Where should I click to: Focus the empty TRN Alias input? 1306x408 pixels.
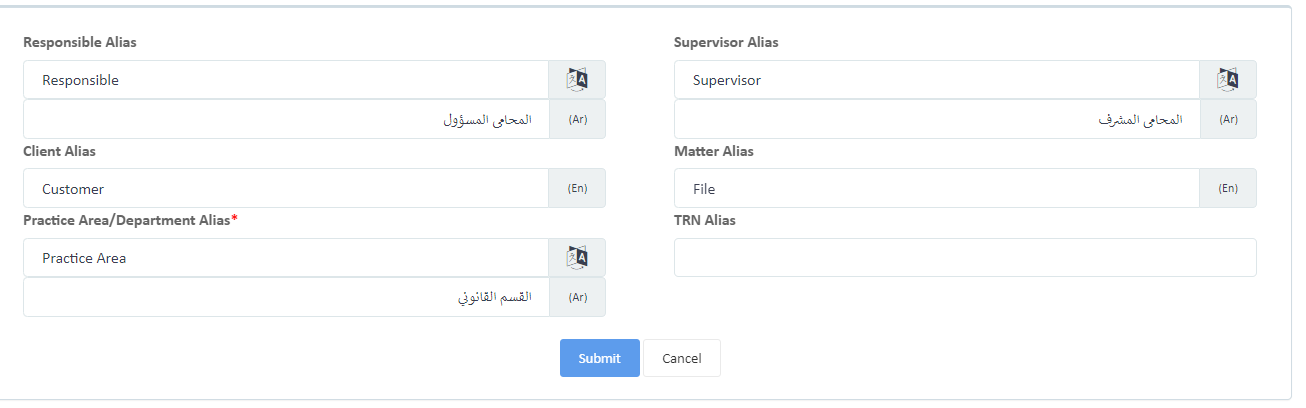(x=965, y=257)
